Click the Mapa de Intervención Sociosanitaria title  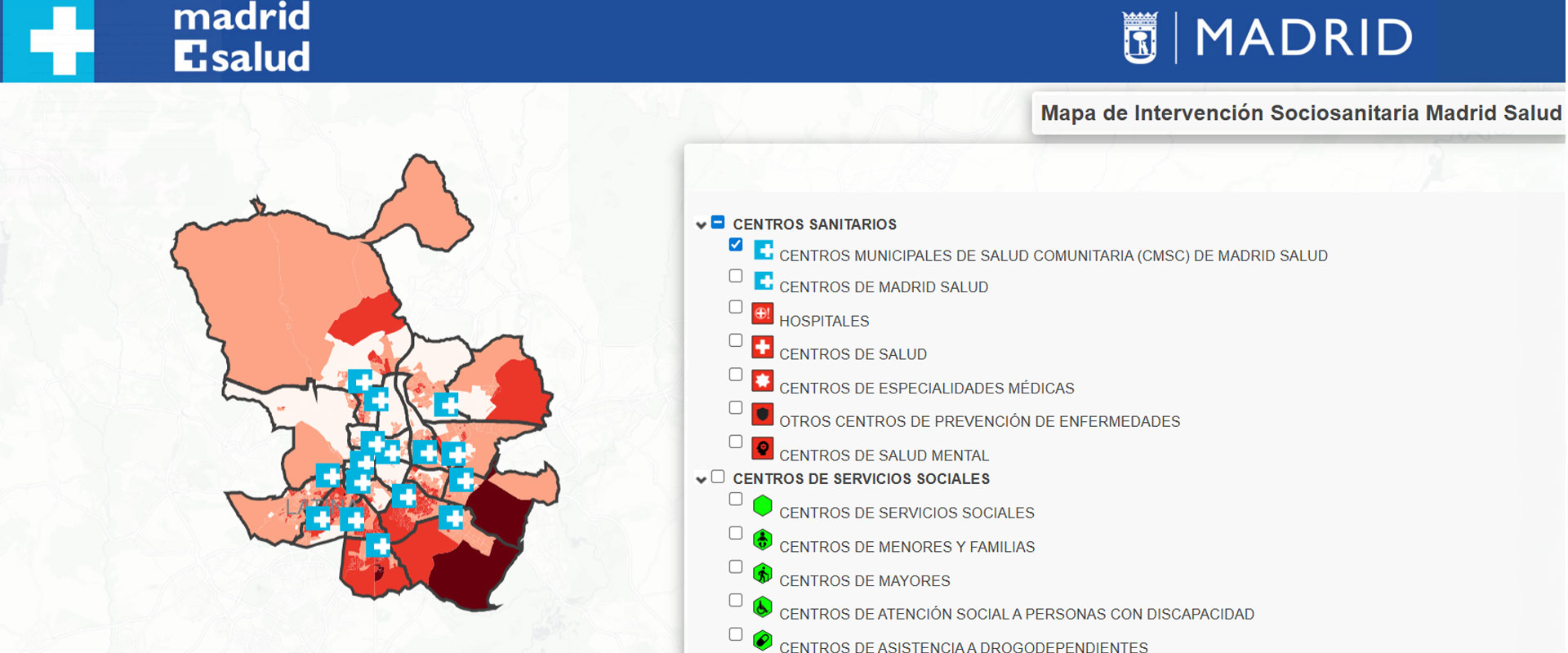click(x=1300, y=113)
